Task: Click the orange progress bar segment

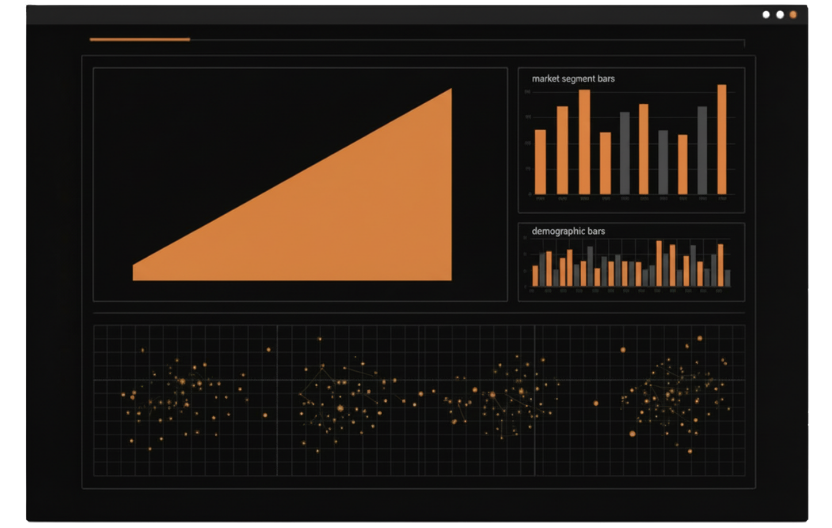Action: (x=139, y=40)
